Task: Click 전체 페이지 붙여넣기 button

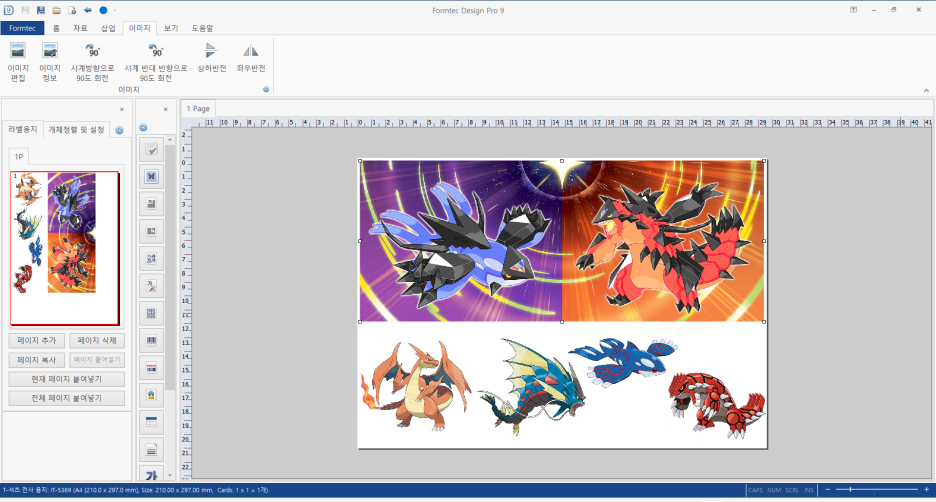Action: (67, 398)
